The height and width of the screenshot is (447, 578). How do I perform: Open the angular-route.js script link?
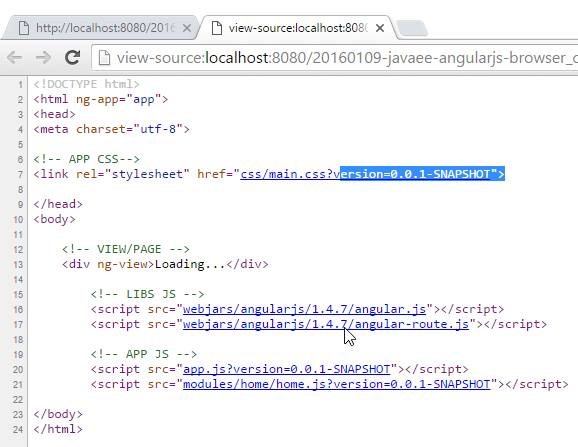(326, 324)
